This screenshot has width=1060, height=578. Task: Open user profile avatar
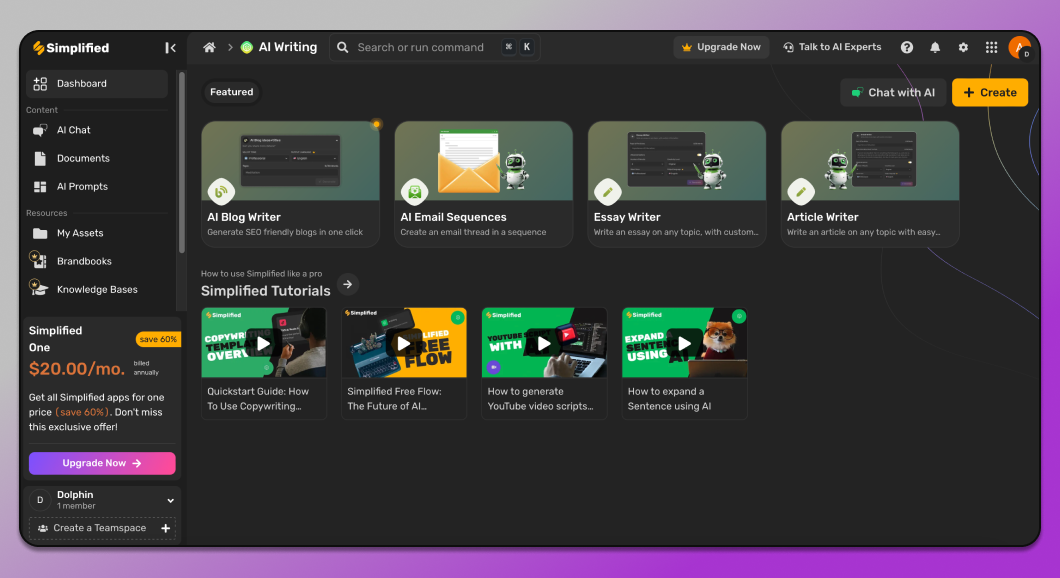[x=1019, y=47]
